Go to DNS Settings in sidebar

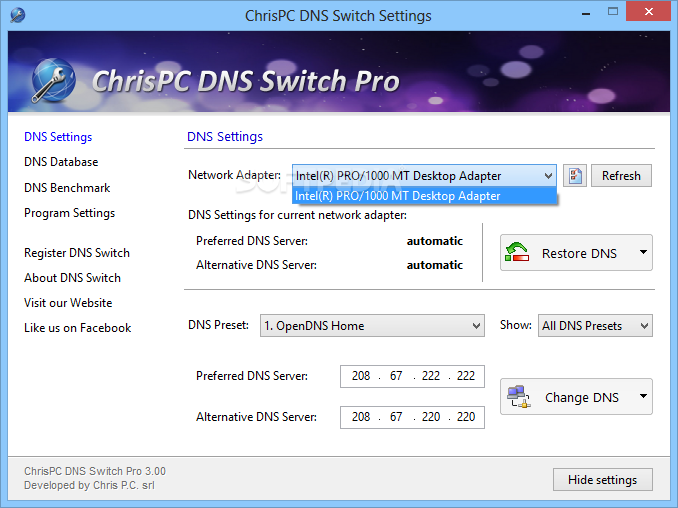tap(58, 137)
